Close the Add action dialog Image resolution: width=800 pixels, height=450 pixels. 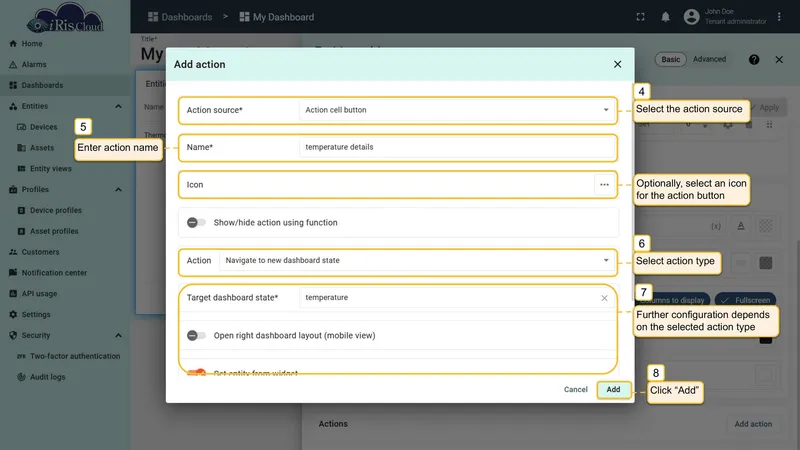617,64
